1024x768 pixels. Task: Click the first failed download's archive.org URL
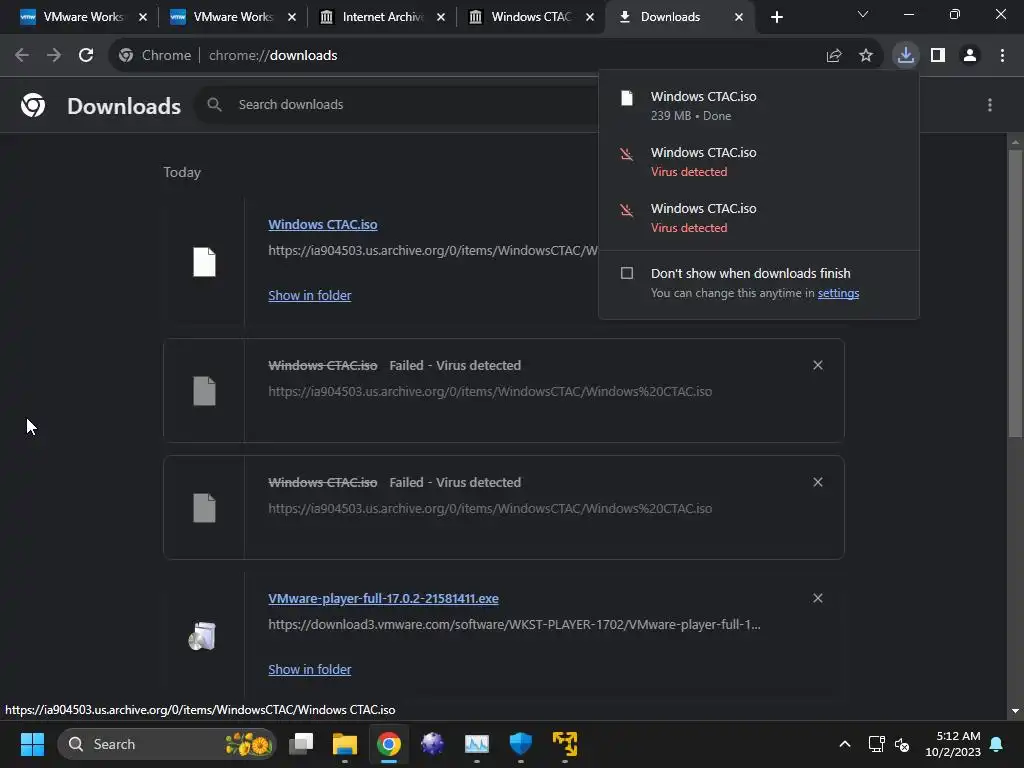pos(490,391)
